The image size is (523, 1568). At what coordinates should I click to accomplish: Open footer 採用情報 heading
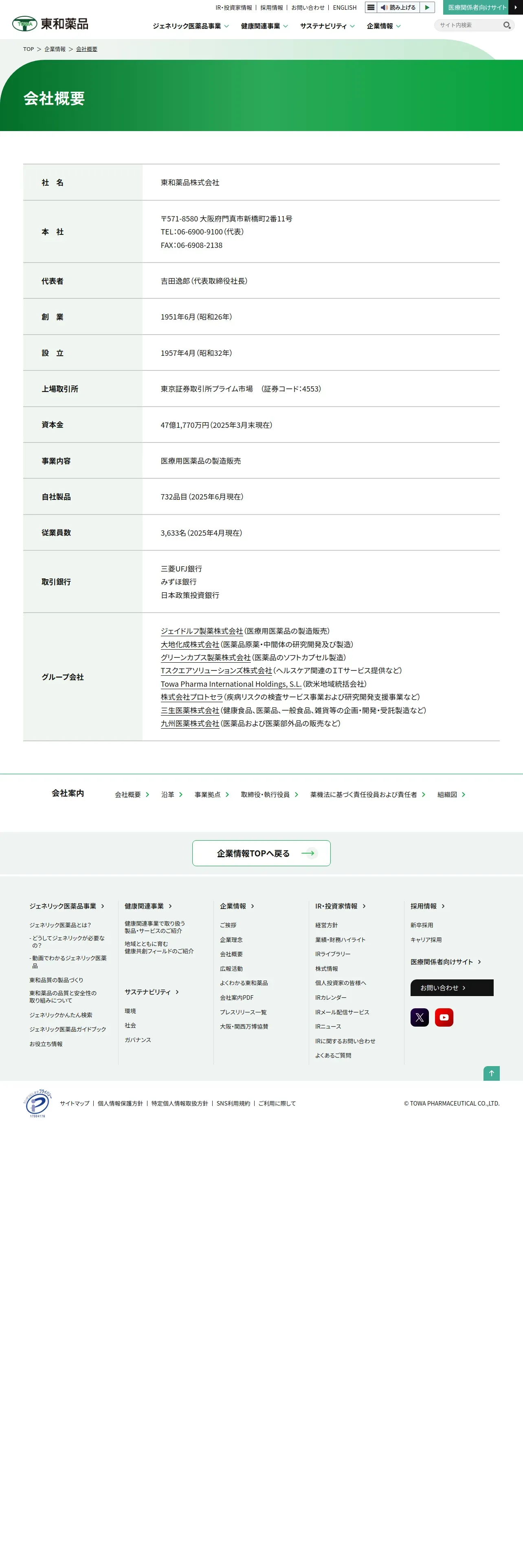tap(427, 907)
